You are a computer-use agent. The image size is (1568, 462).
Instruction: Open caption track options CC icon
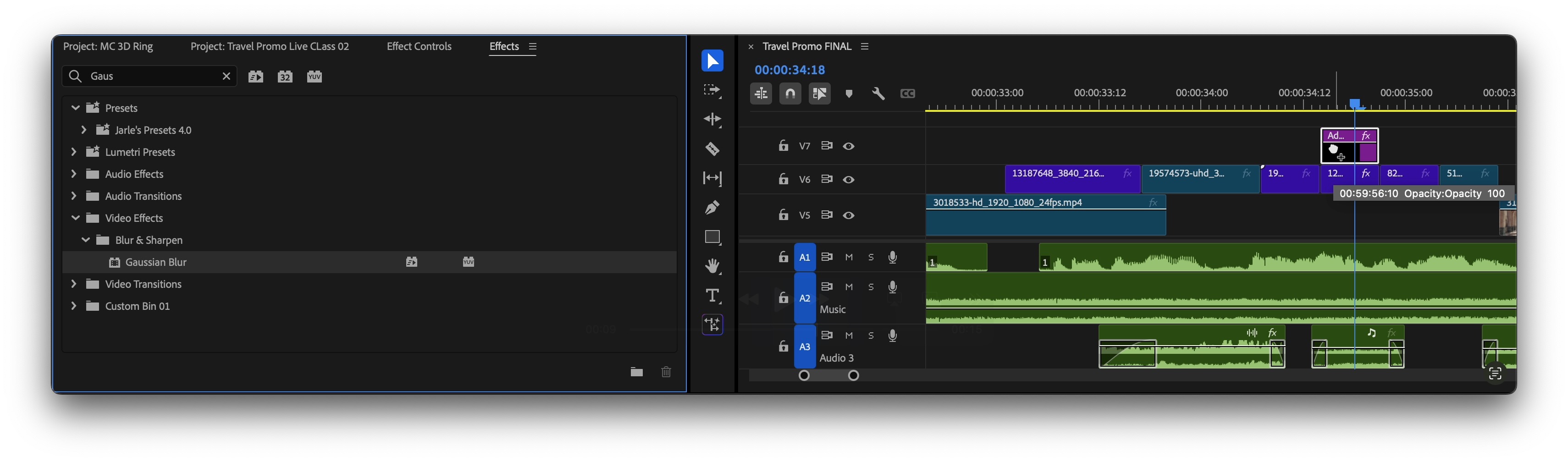point(908,94)
